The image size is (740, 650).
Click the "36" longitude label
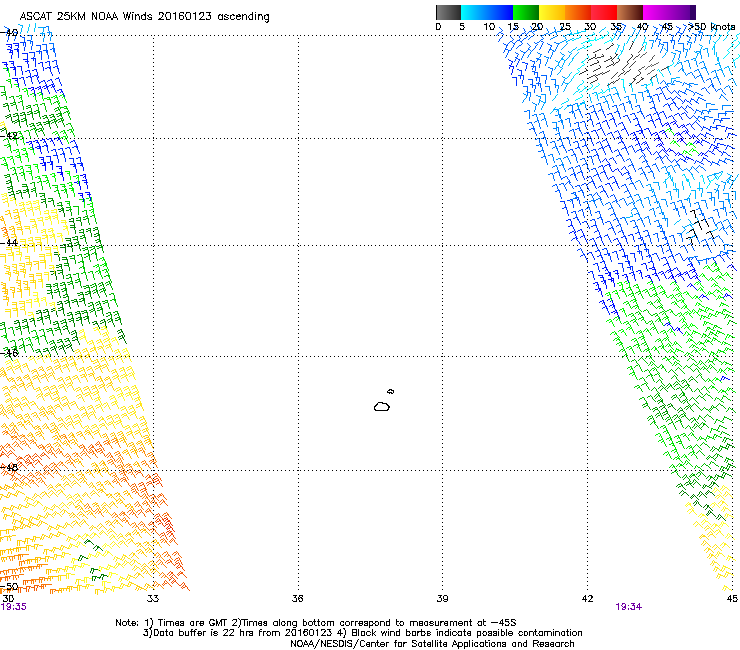pyautogui.click(x=297, y=599)
